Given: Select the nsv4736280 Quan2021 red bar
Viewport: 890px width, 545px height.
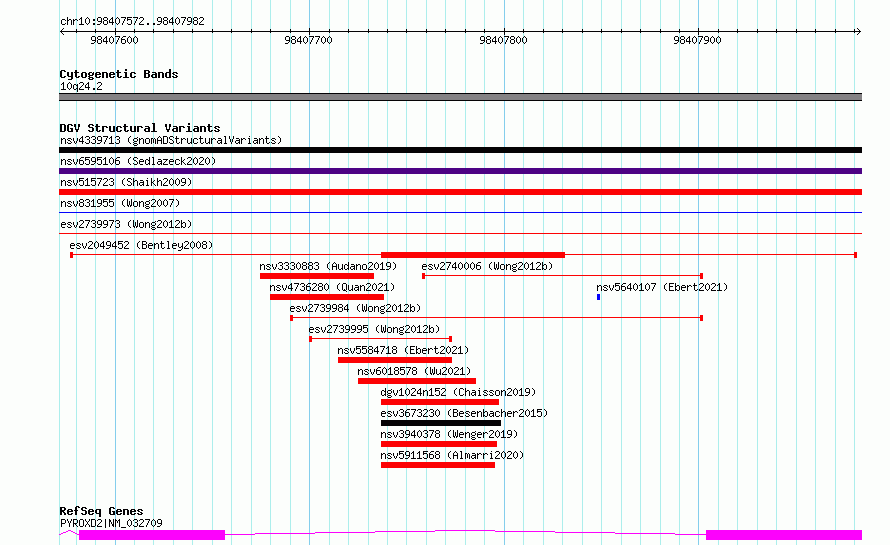Looking at the screenshot, I should [327, 297].
